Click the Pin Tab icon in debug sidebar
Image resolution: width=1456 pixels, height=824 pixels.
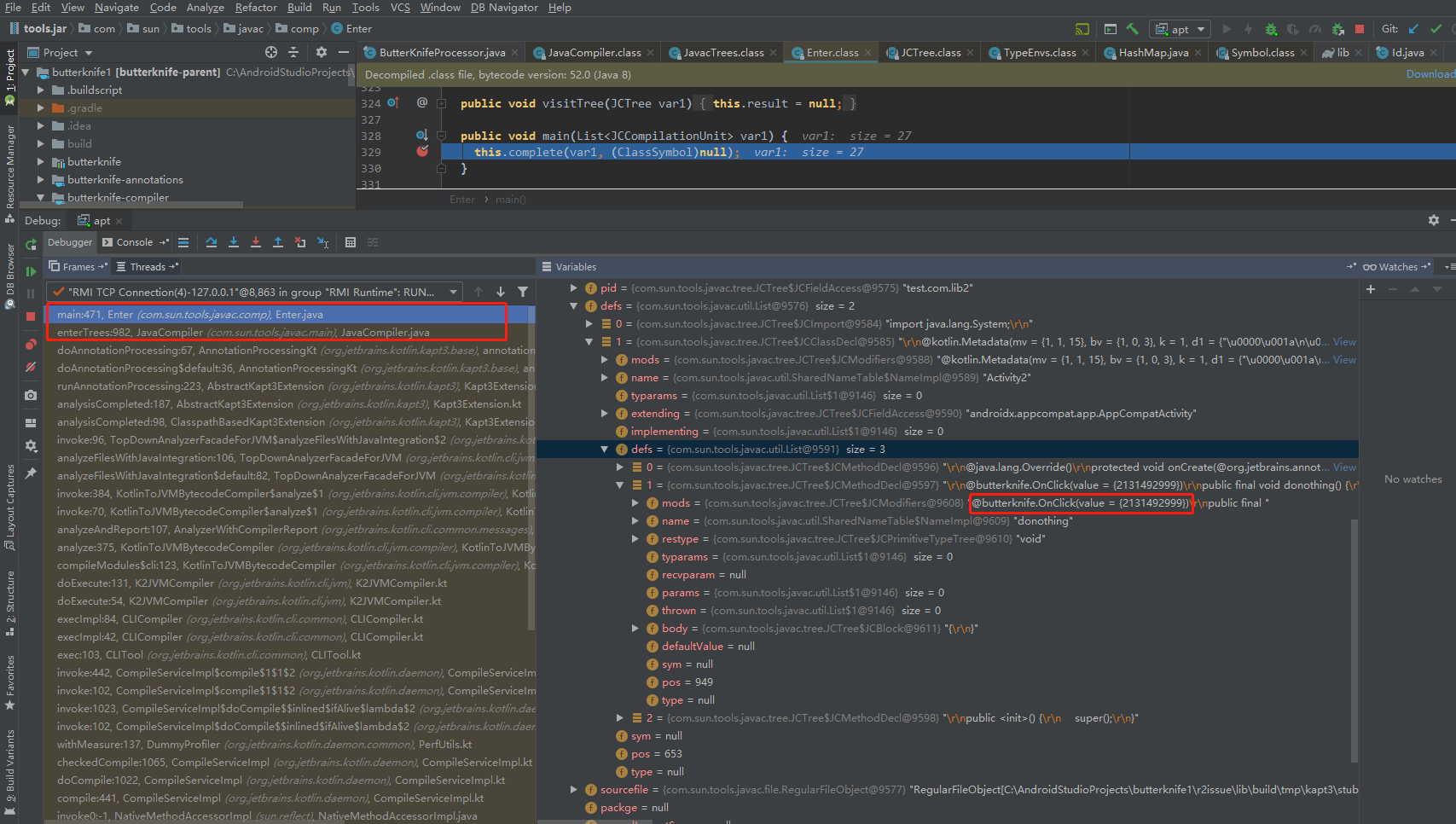[x=31, y=473]
